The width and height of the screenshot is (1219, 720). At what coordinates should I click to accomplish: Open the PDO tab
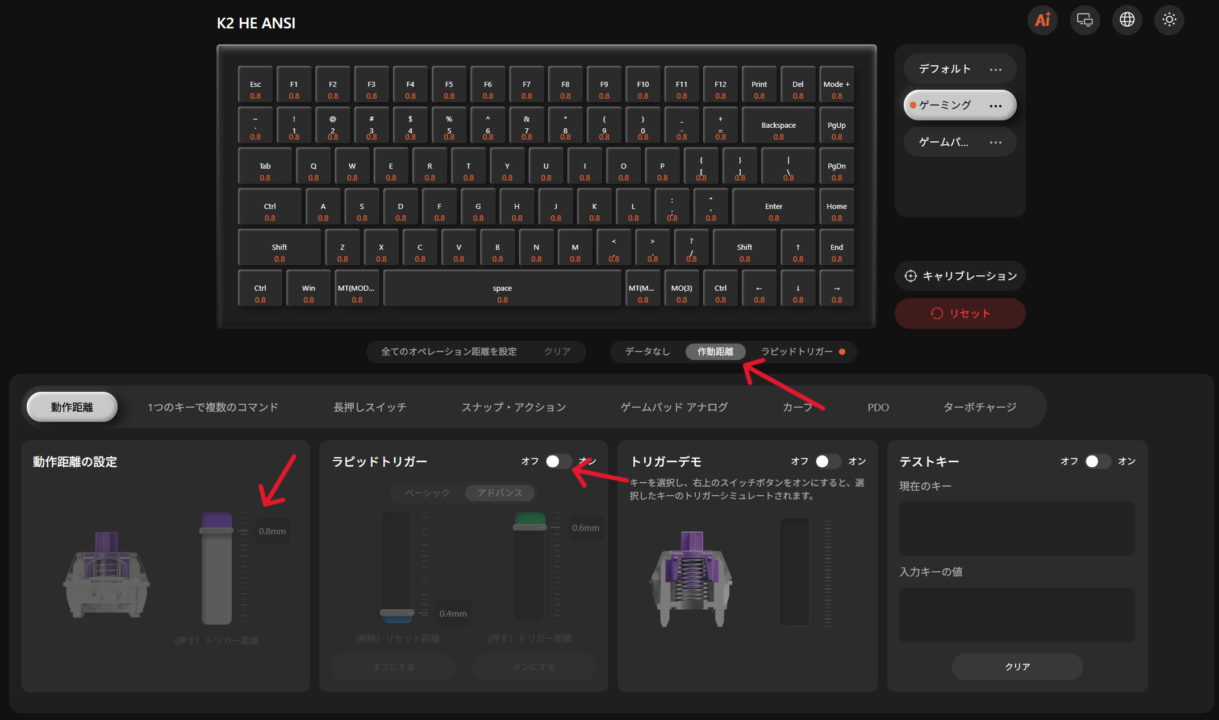(878, 407)
